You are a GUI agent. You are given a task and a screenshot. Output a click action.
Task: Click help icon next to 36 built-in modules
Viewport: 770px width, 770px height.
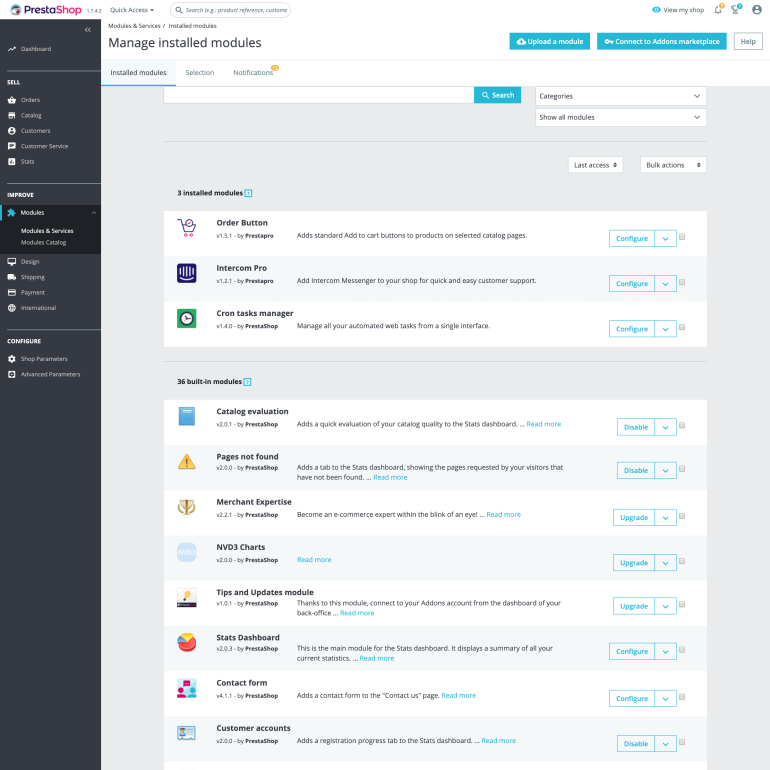pos(248,382)
